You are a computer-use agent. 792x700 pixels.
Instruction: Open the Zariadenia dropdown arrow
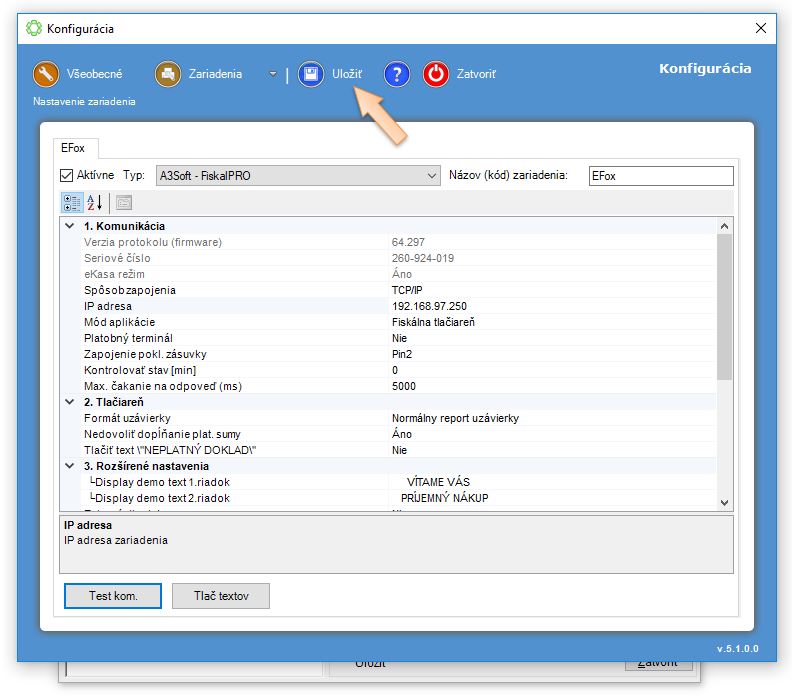(x=273, y=74)
